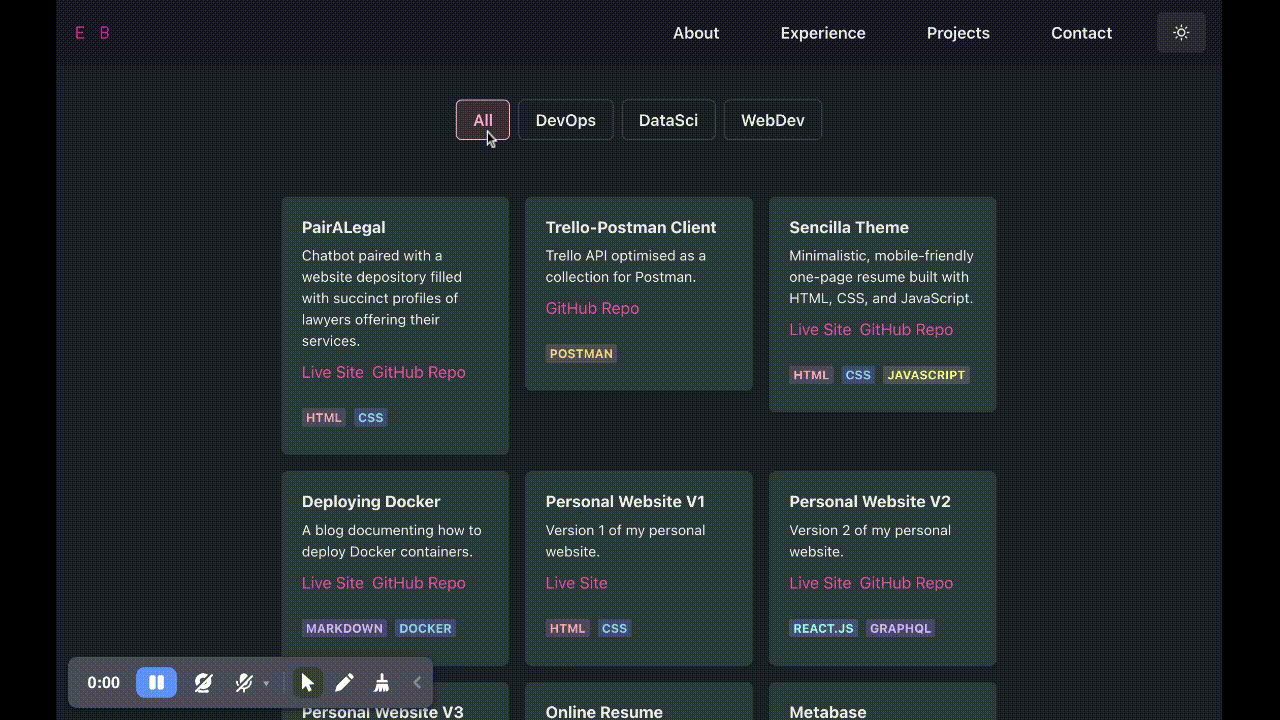
Task: Select the cursor pointer tool in the recording toolbar
Action: (x=307, y=682)
